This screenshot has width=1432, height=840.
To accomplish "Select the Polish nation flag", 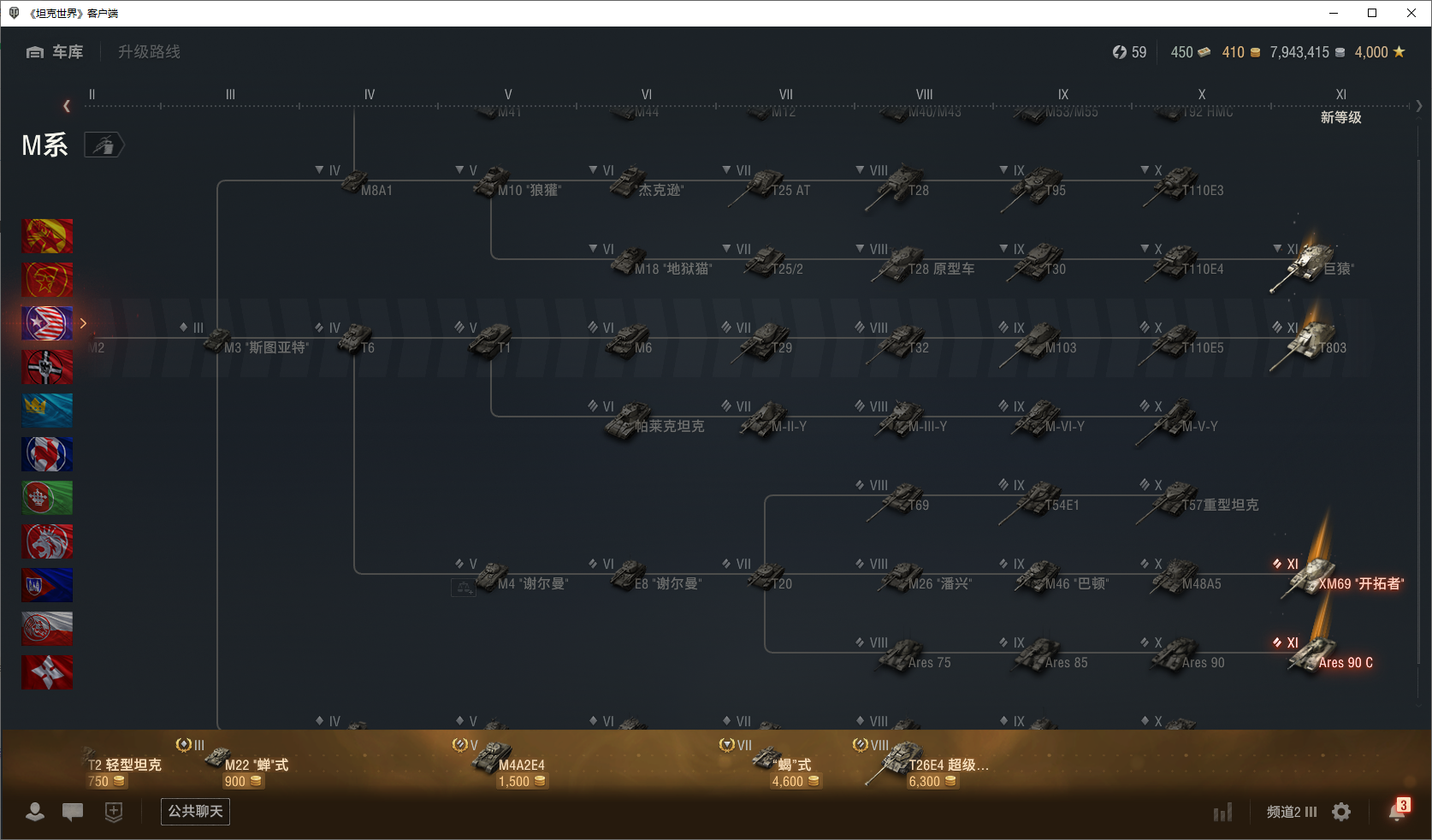I will click(x=47, y=629).
